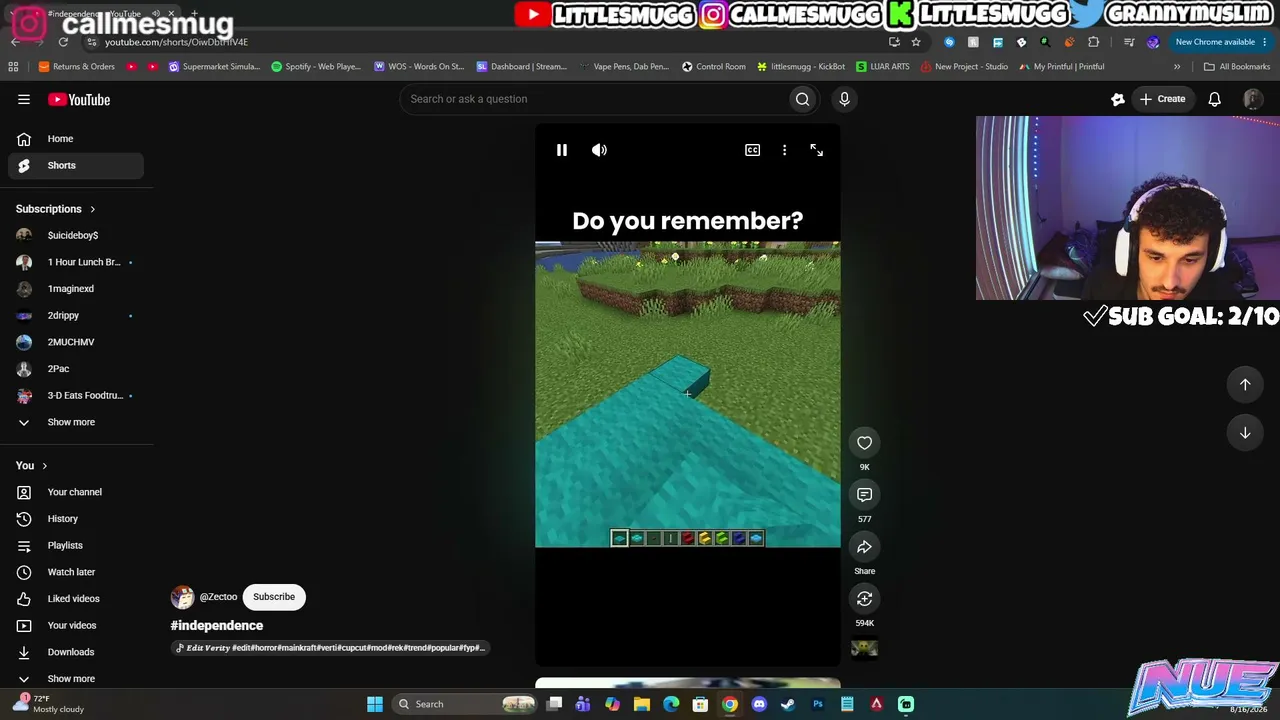This screenshot has width=1280, height=720.
Task: Open Liked videos
Action: (76, 599)
